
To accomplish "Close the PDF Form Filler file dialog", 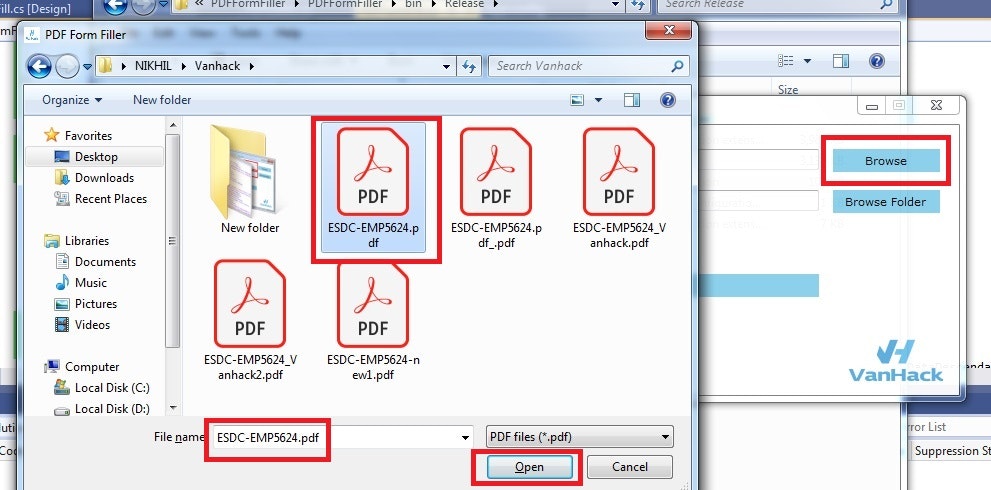I will [x=669, y=30].
